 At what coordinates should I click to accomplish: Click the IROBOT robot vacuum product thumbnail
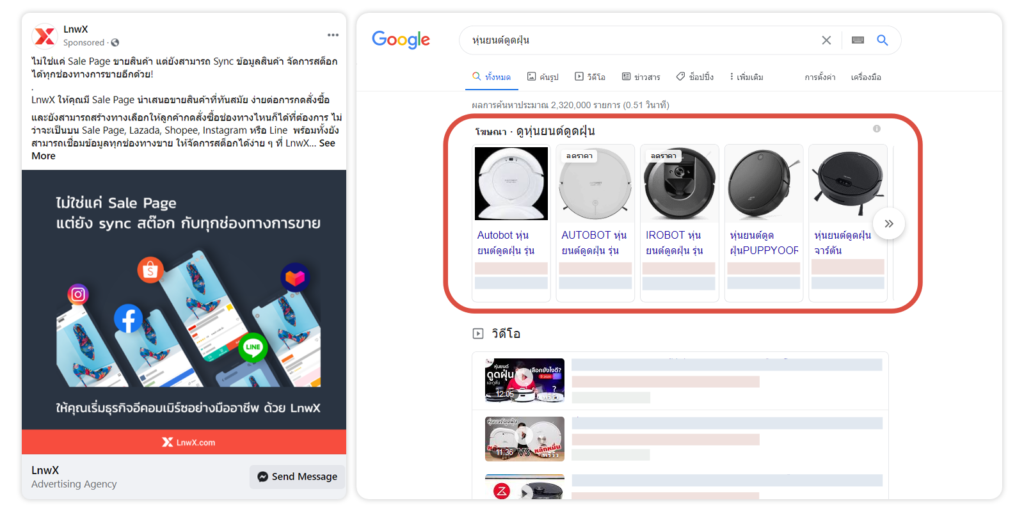click(678, 184)
